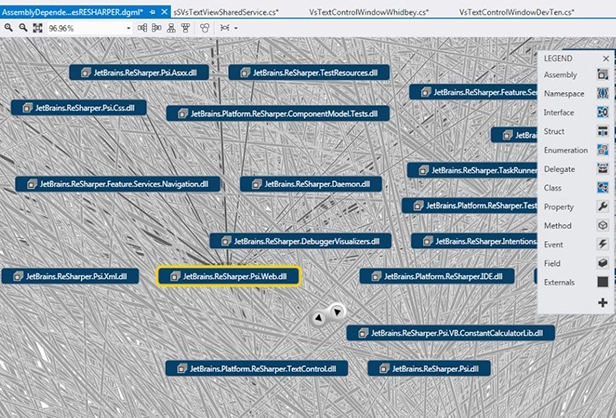616x418 pixels.
Task: Apply bottom-to-top layout icon
Action: coord(185,28)
